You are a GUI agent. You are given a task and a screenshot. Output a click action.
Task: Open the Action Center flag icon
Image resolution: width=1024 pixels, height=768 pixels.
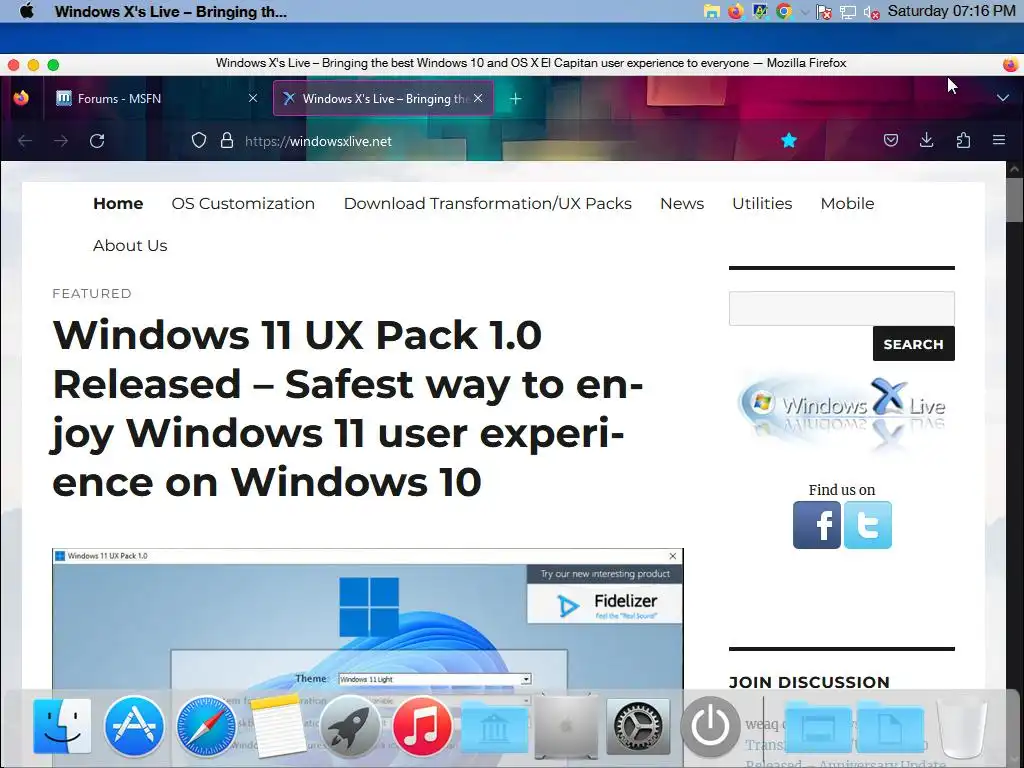coord(824,12)
